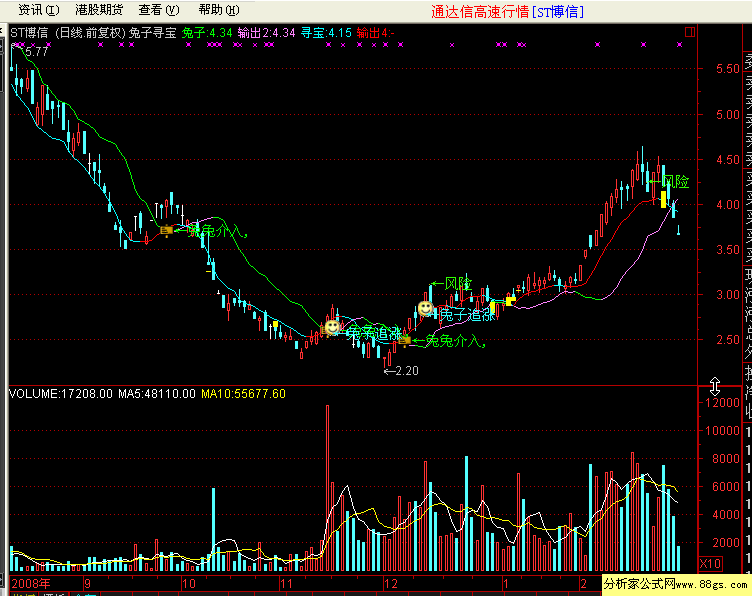Click the X10 multiplier label
Screen dimensions: 752x596
pos(710,563)
